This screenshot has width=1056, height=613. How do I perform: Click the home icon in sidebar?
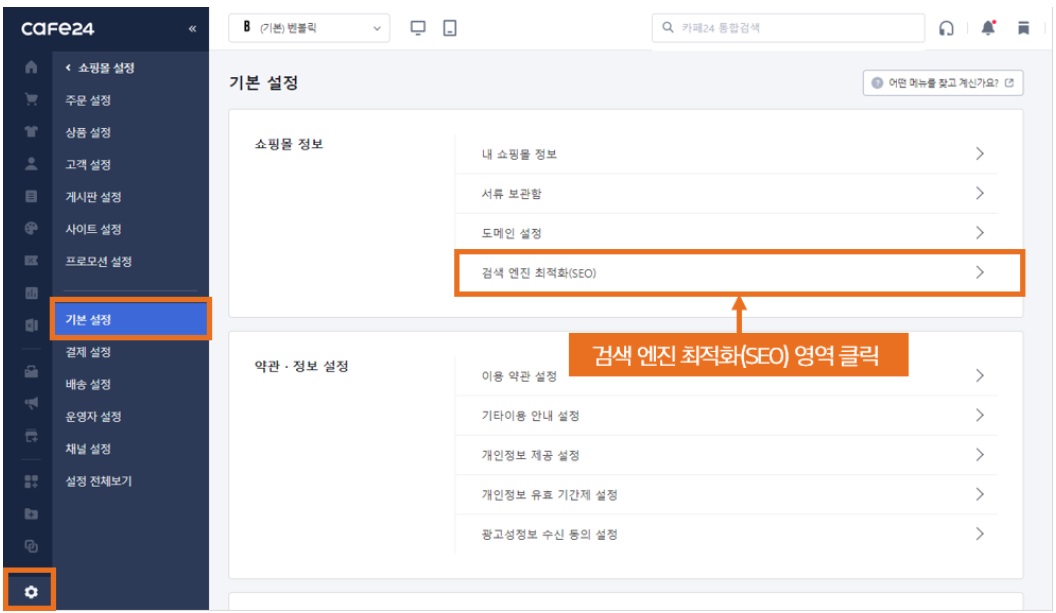[x=31, y=67]
